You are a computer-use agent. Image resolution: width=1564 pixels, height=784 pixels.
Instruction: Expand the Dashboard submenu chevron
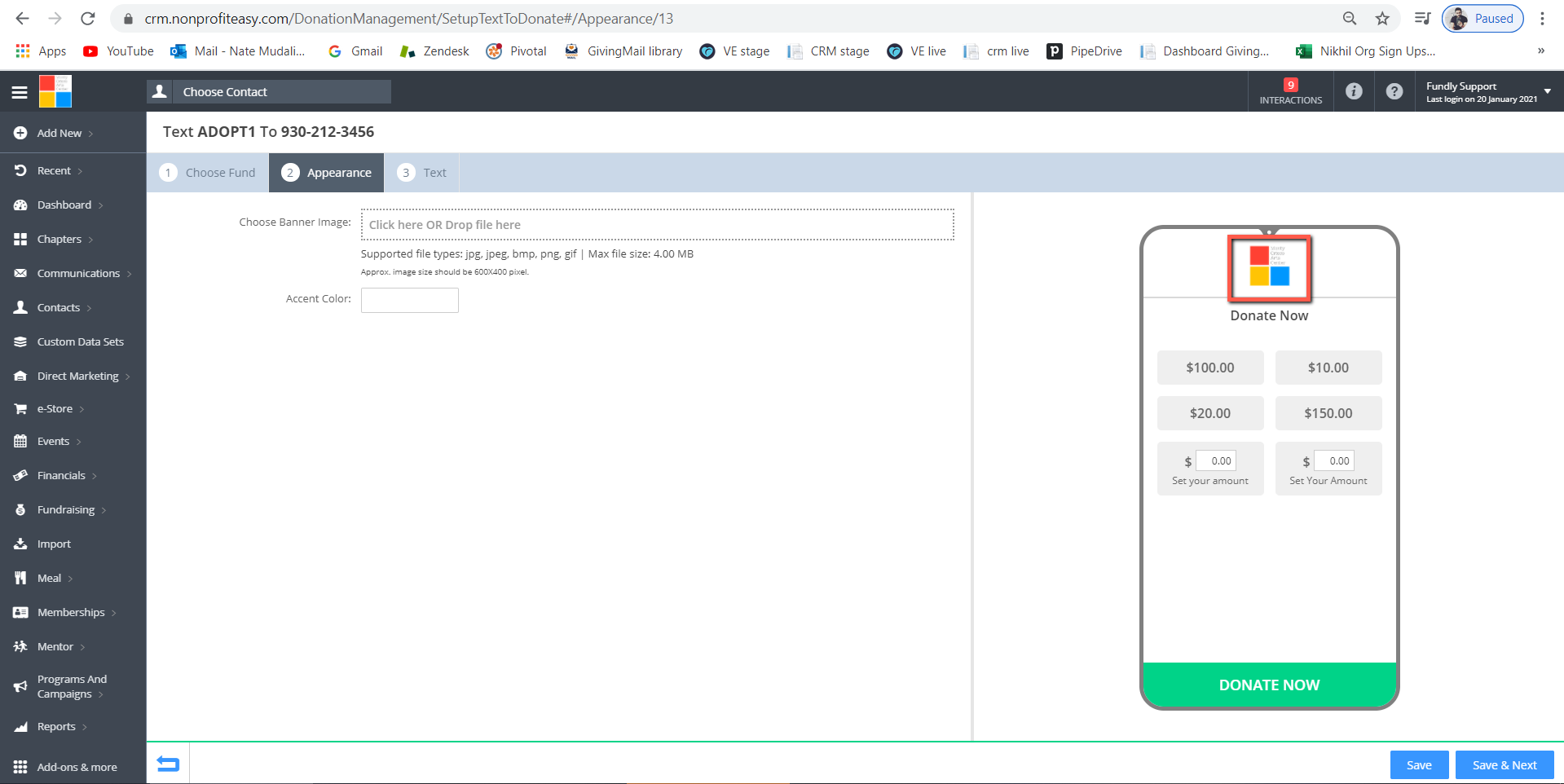[x=101, y=205]
